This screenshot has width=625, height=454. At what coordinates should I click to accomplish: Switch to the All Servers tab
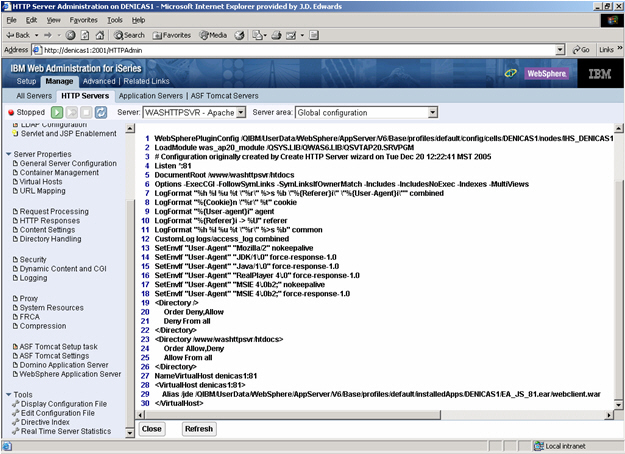point(34,96)
